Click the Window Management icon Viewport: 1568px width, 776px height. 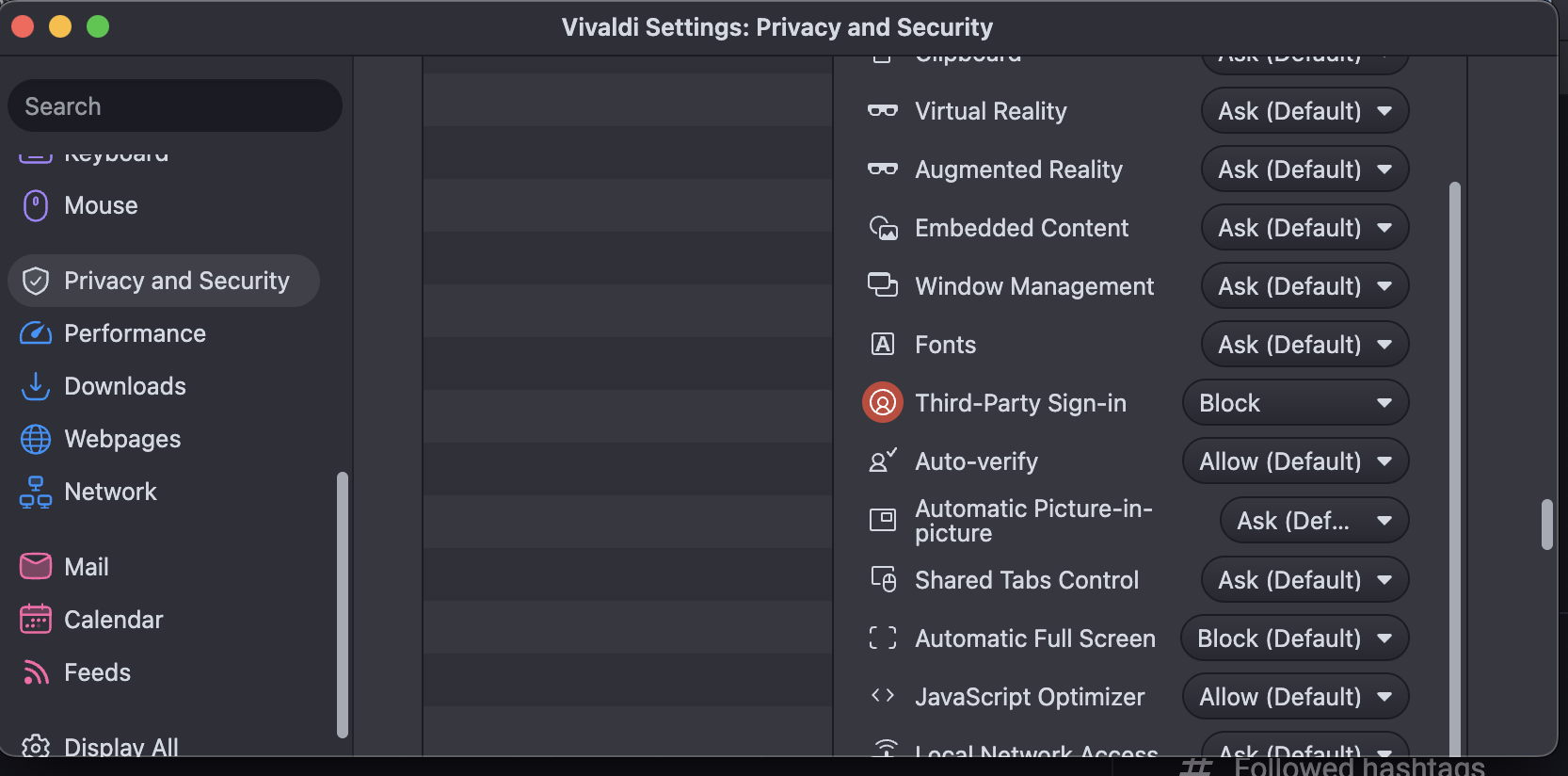882,285
